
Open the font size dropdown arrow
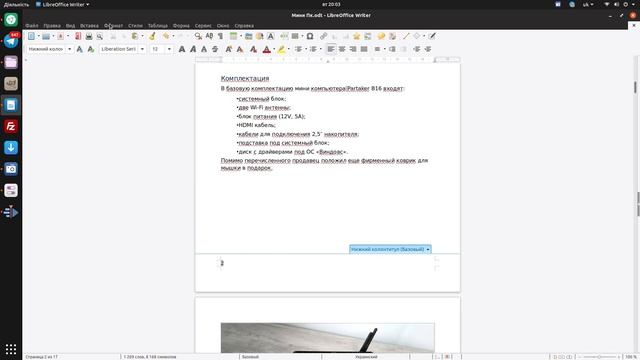(169, 49)
